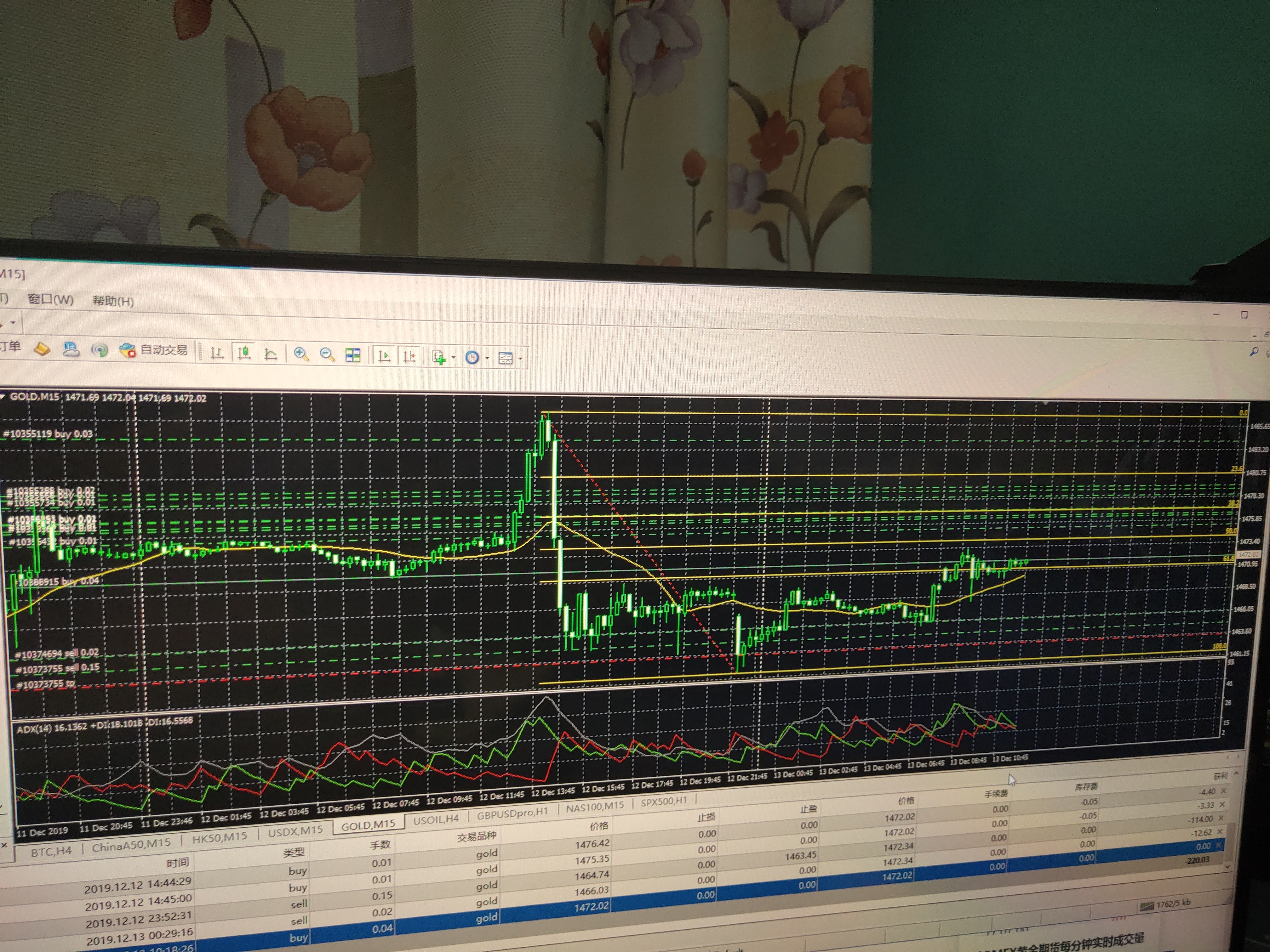Switch to the HK50,M15 chart tab
The width and height of the screenshot is (1270, 952).
219,837
